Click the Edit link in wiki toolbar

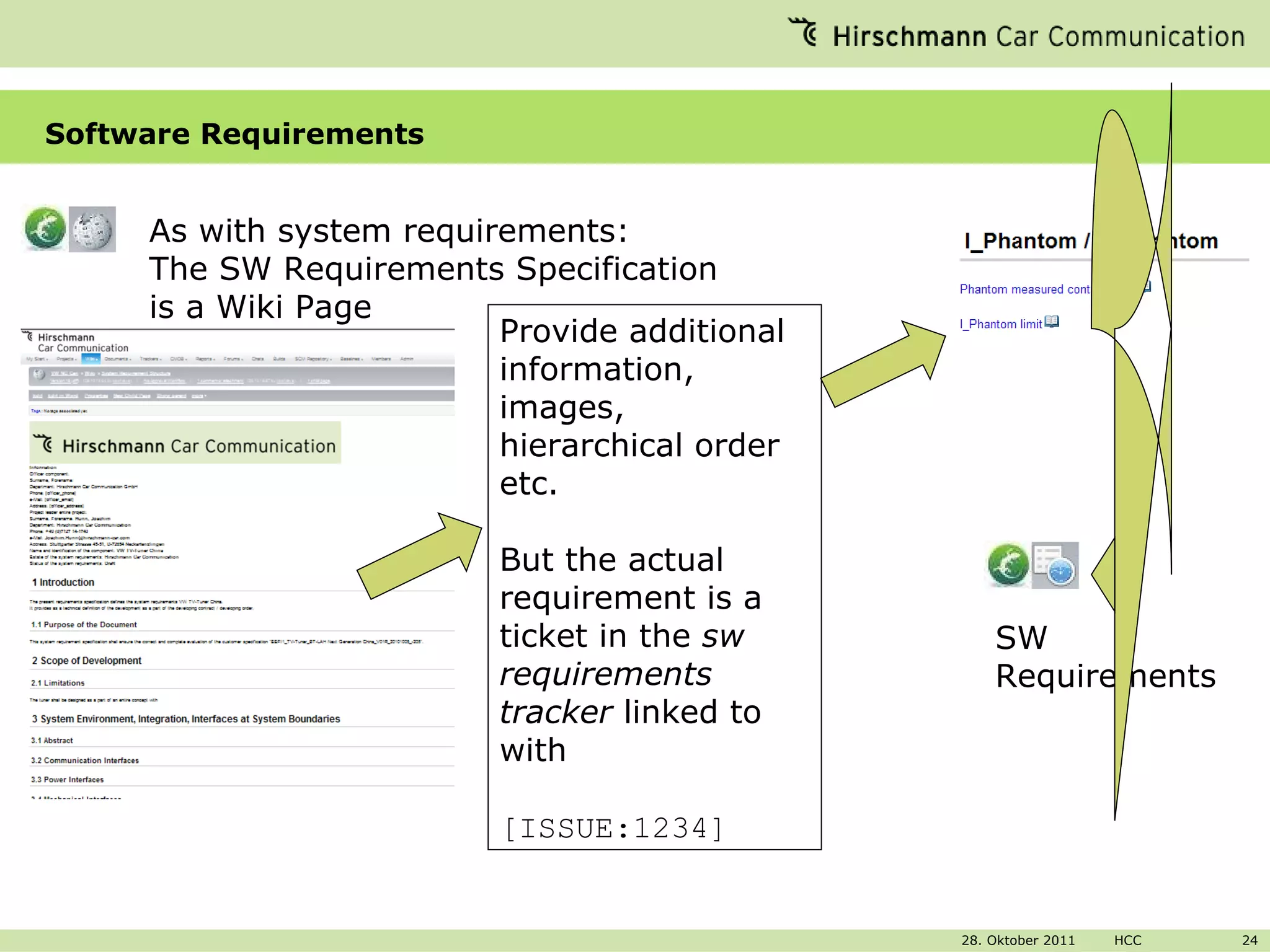pos(37,395)
